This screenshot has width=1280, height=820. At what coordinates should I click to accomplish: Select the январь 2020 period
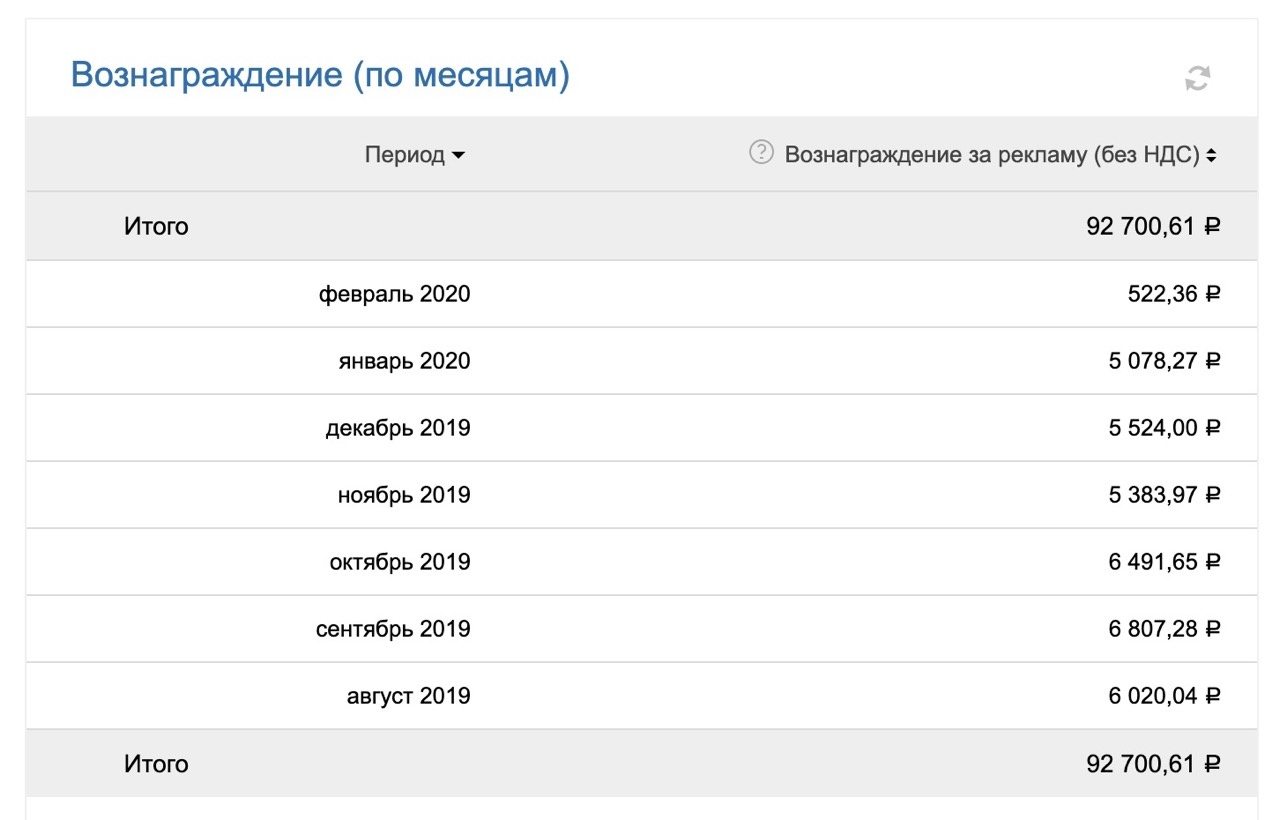click(404, 361)
